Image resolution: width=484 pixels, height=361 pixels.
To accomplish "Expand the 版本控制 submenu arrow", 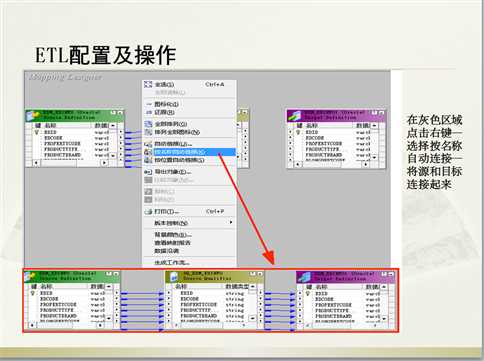I will tap(231, 222).
